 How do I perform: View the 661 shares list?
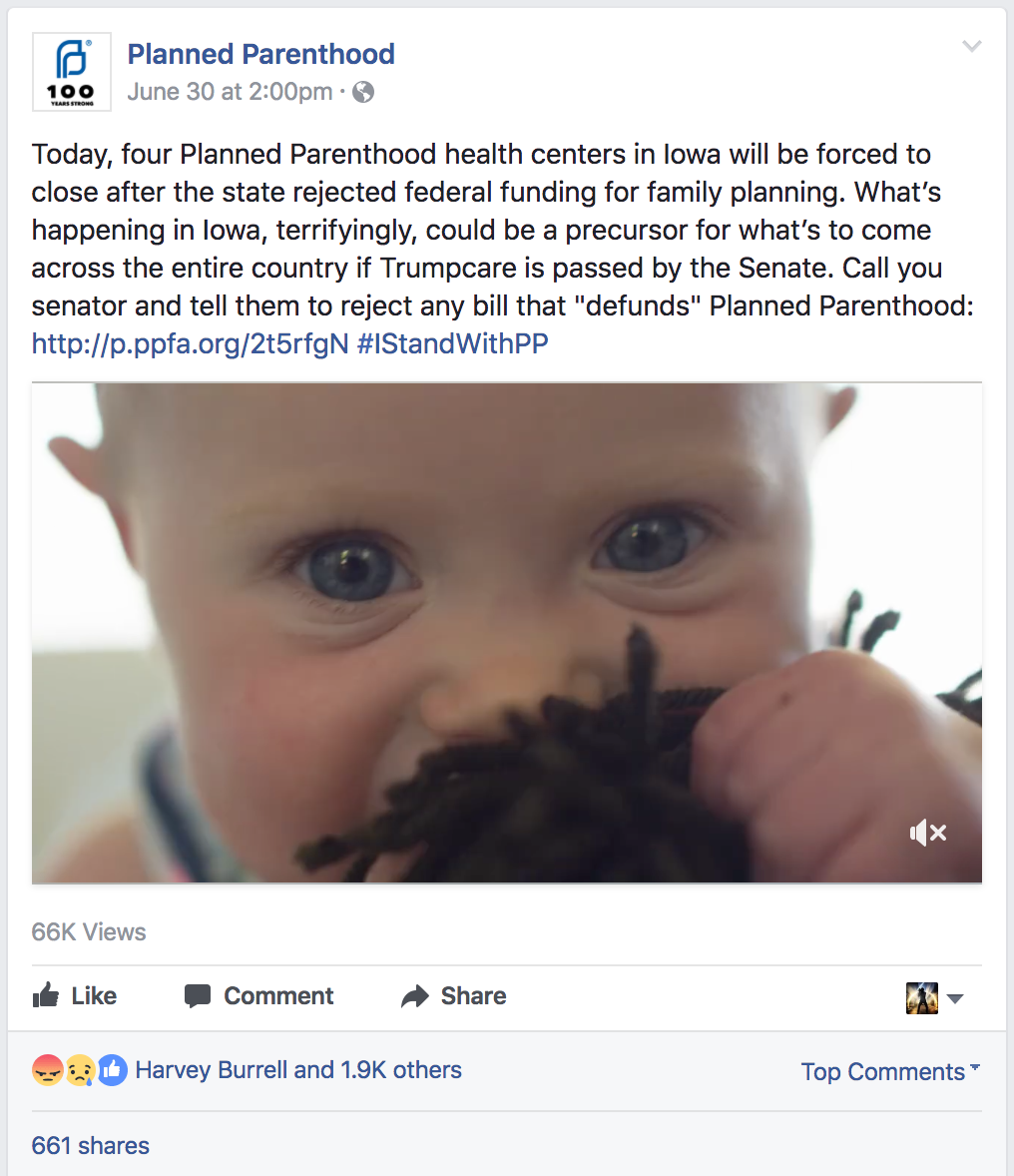click(90, 1145)
